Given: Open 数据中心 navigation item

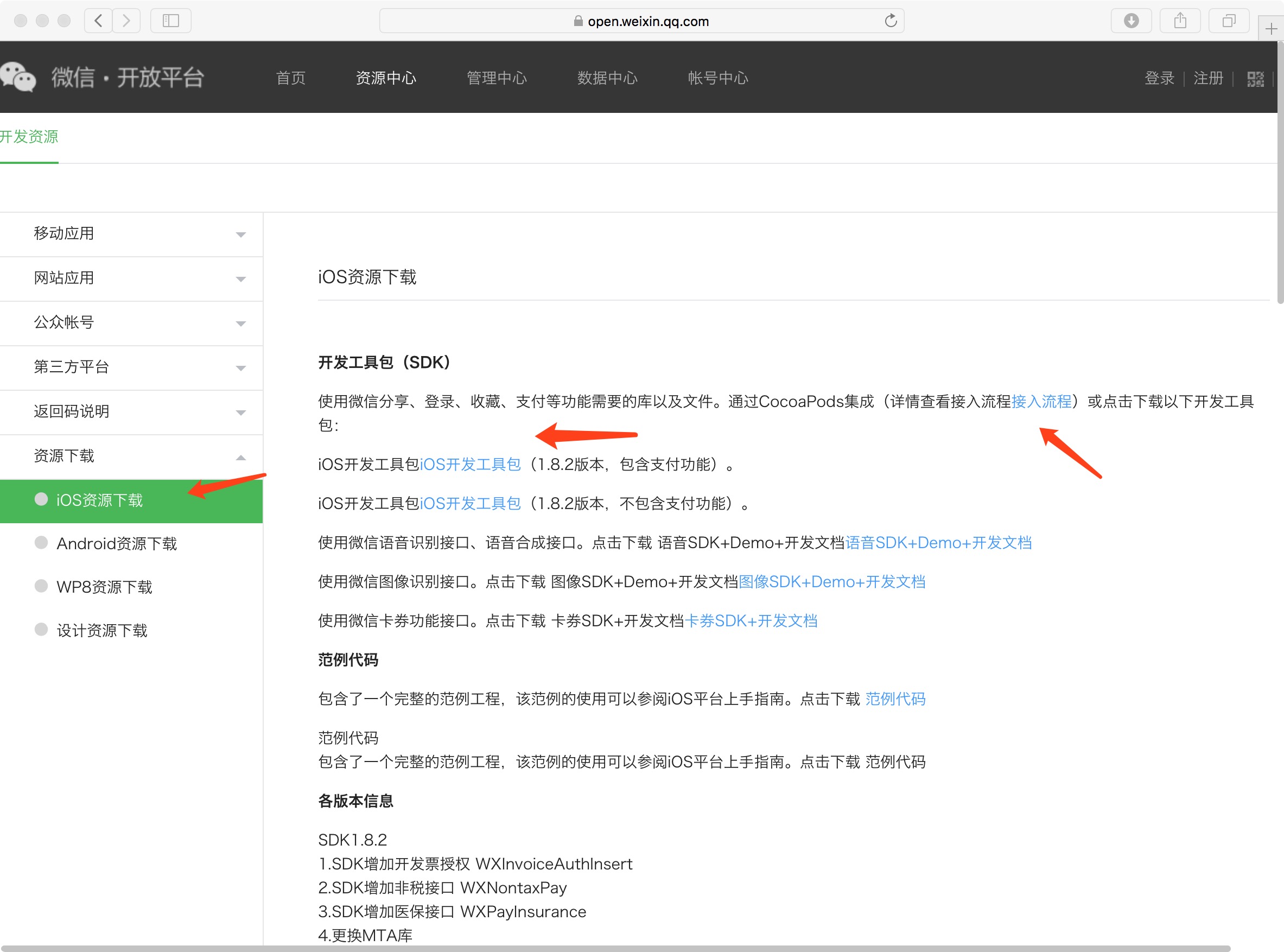Looking at the screenshot, I should [607, 78].
